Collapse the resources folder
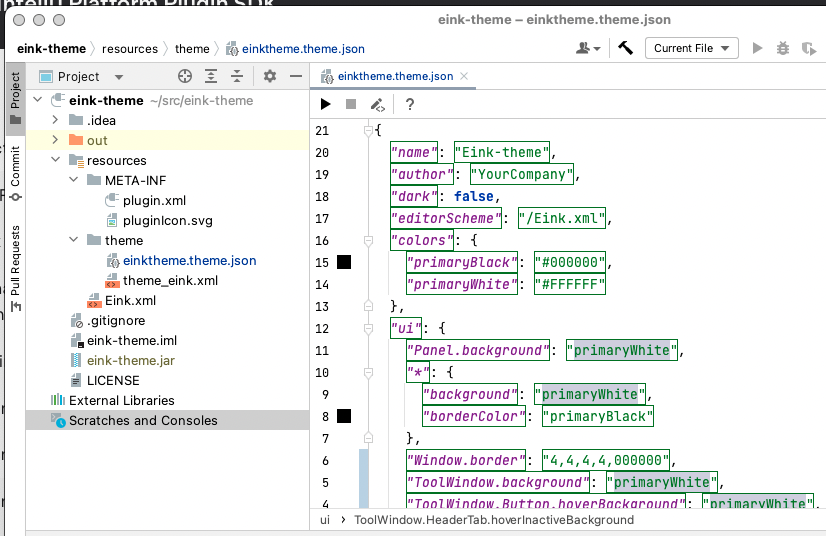 pyautogui.click(x=55, y=159)
